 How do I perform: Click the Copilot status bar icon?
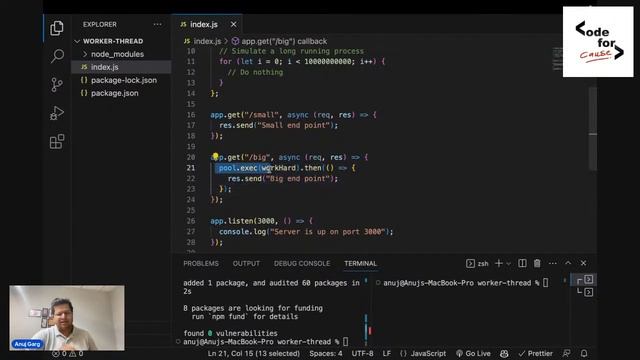[504, 353]
